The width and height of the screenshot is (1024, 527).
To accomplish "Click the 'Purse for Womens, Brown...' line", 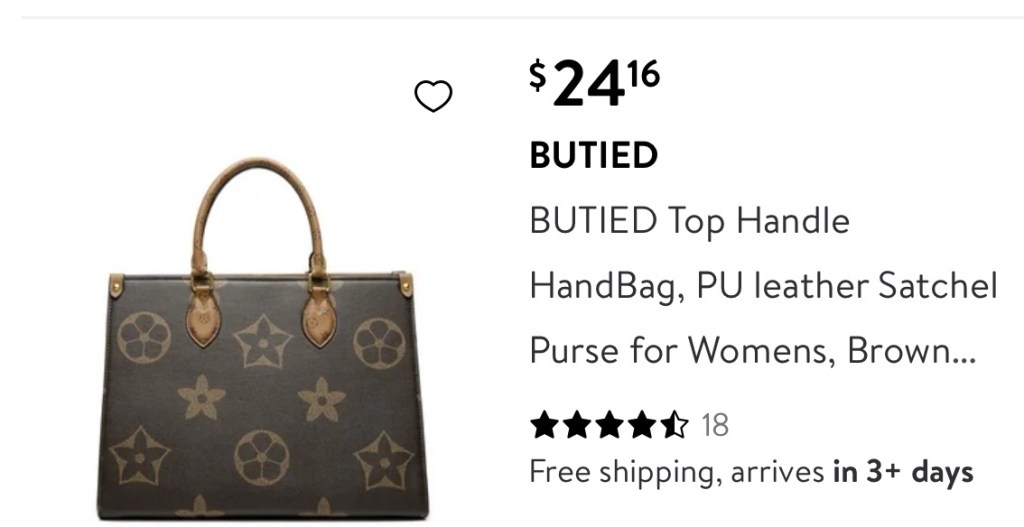I will [x=752, y=351].
